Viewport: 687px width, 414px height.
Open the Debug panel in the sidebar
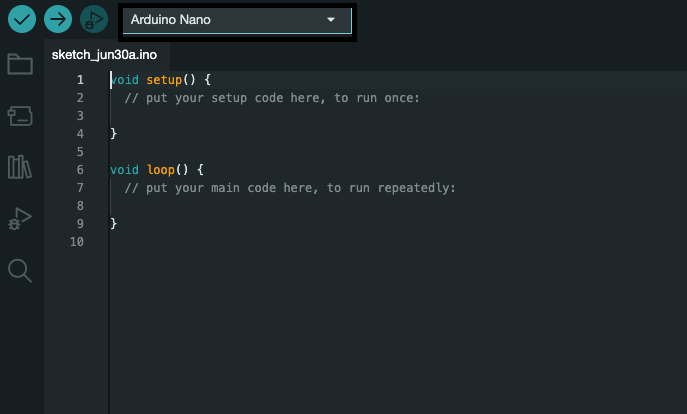point(20,219)
